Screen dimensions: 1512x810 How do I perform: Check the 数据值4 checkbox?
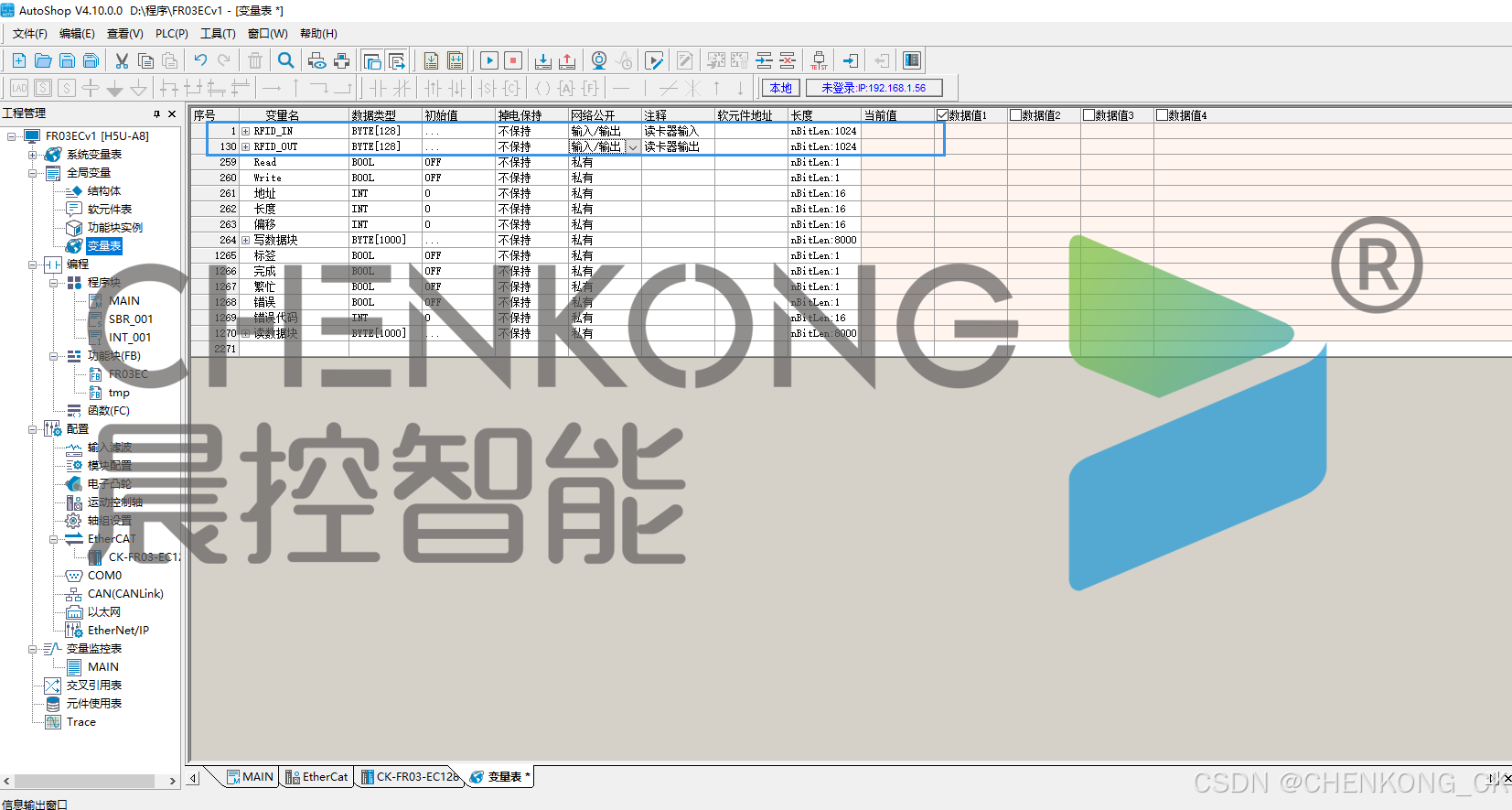[x=1162, y=115]
